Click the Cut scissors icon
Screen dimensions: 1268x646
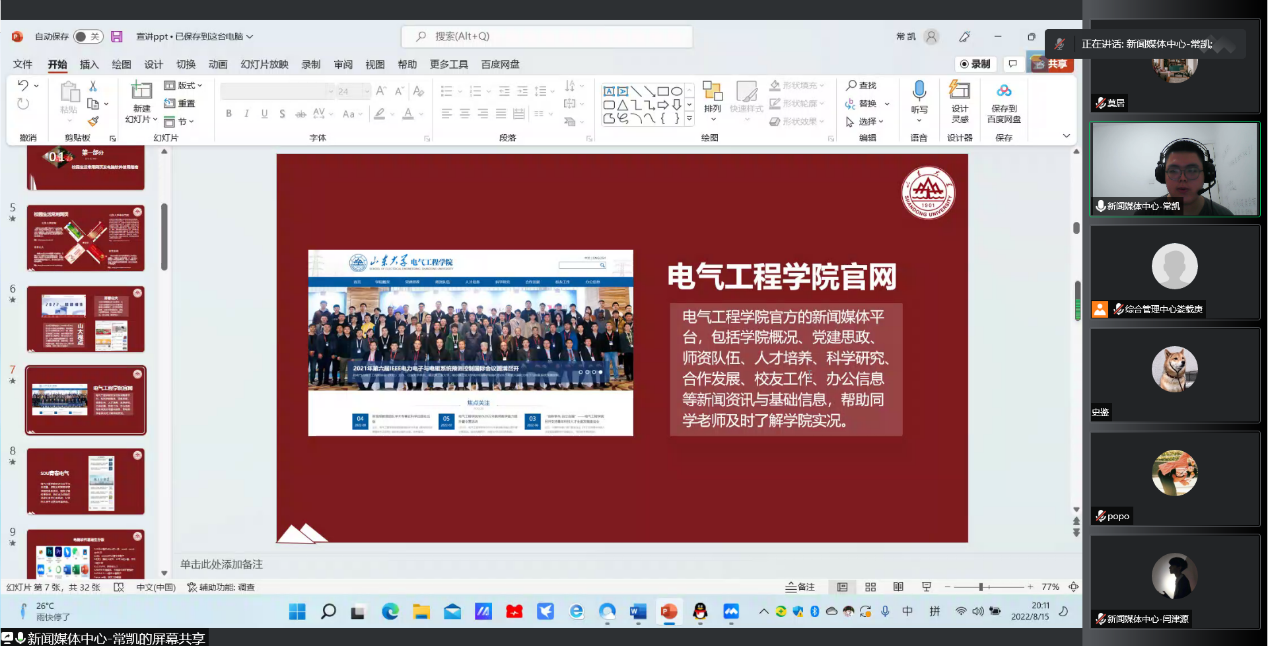pos(93,87)
